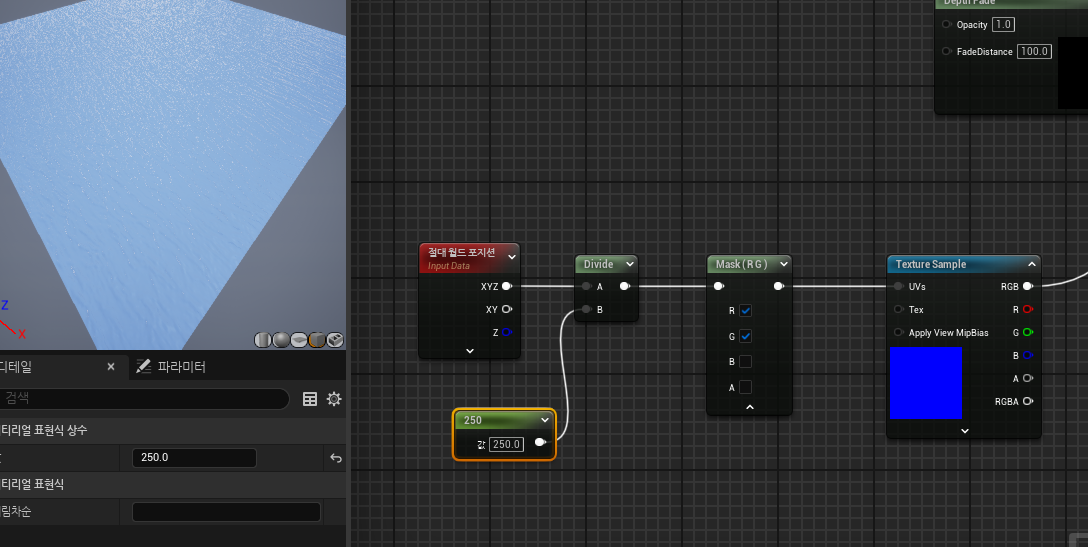Click the Mask (RG) output pin
Screen dimensions: 1088x547
click(779, 286)
